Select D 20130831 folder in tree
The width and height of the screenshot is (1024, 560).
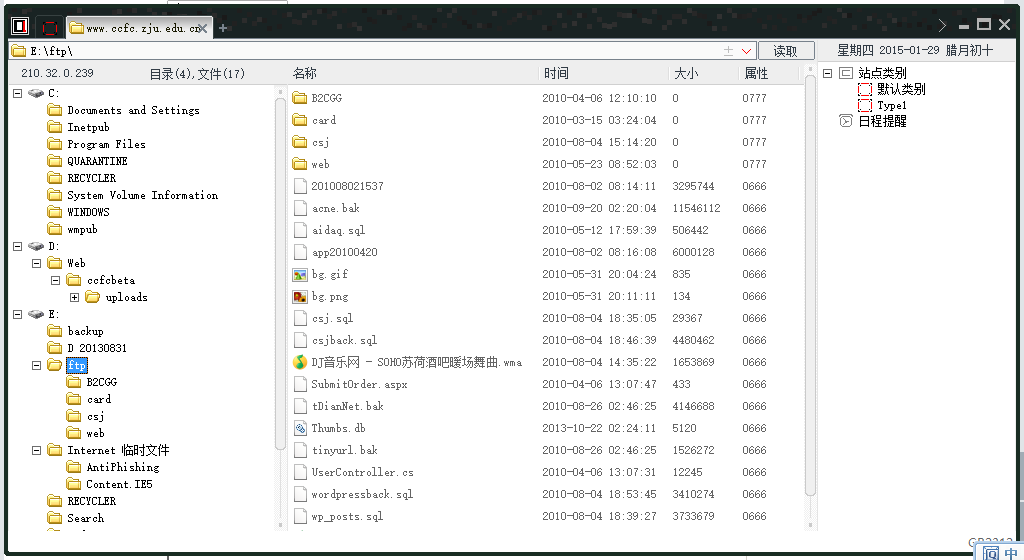coord(97,348)
